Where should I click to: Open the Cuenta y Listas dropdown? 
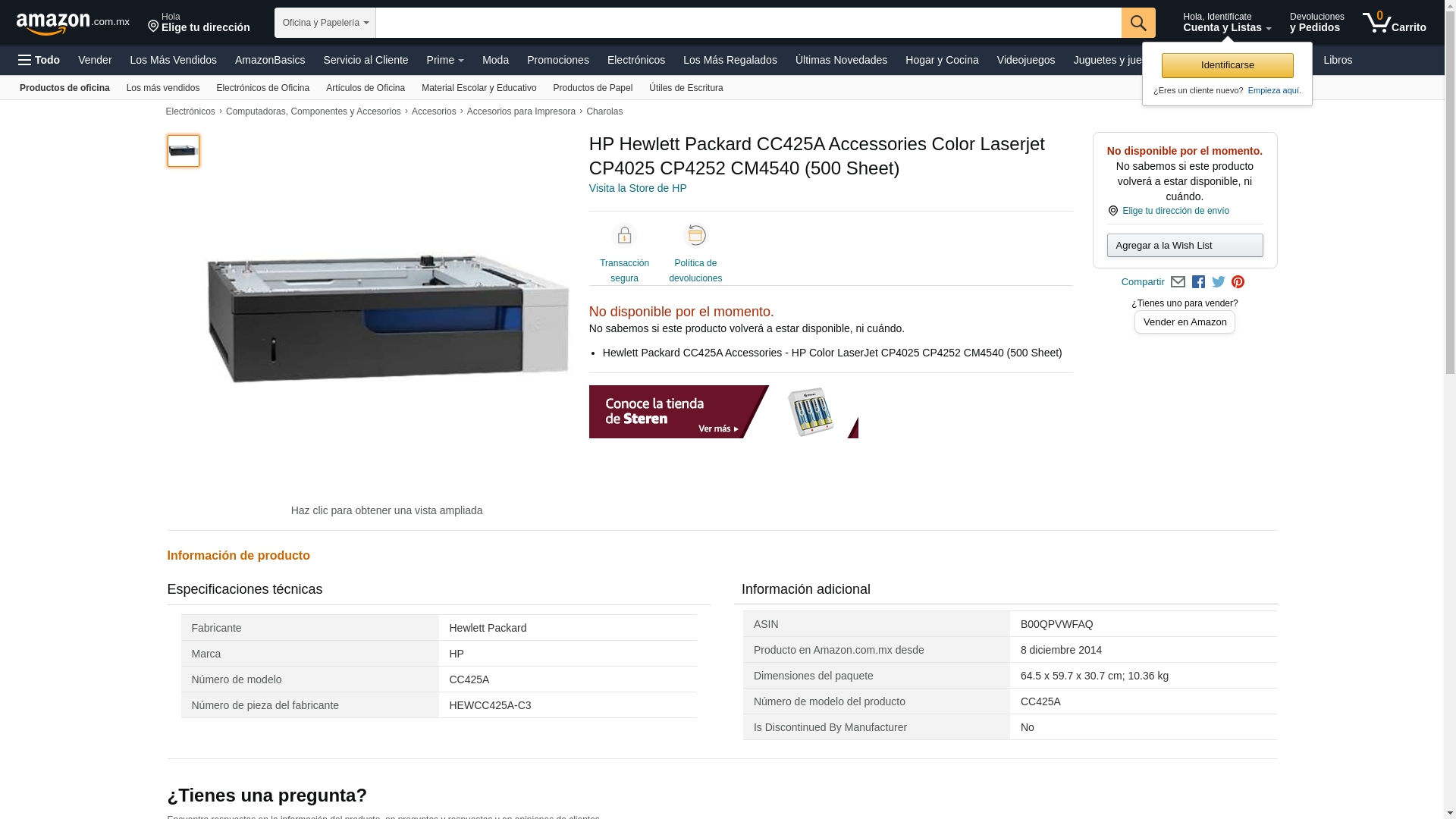point(1227,23)
